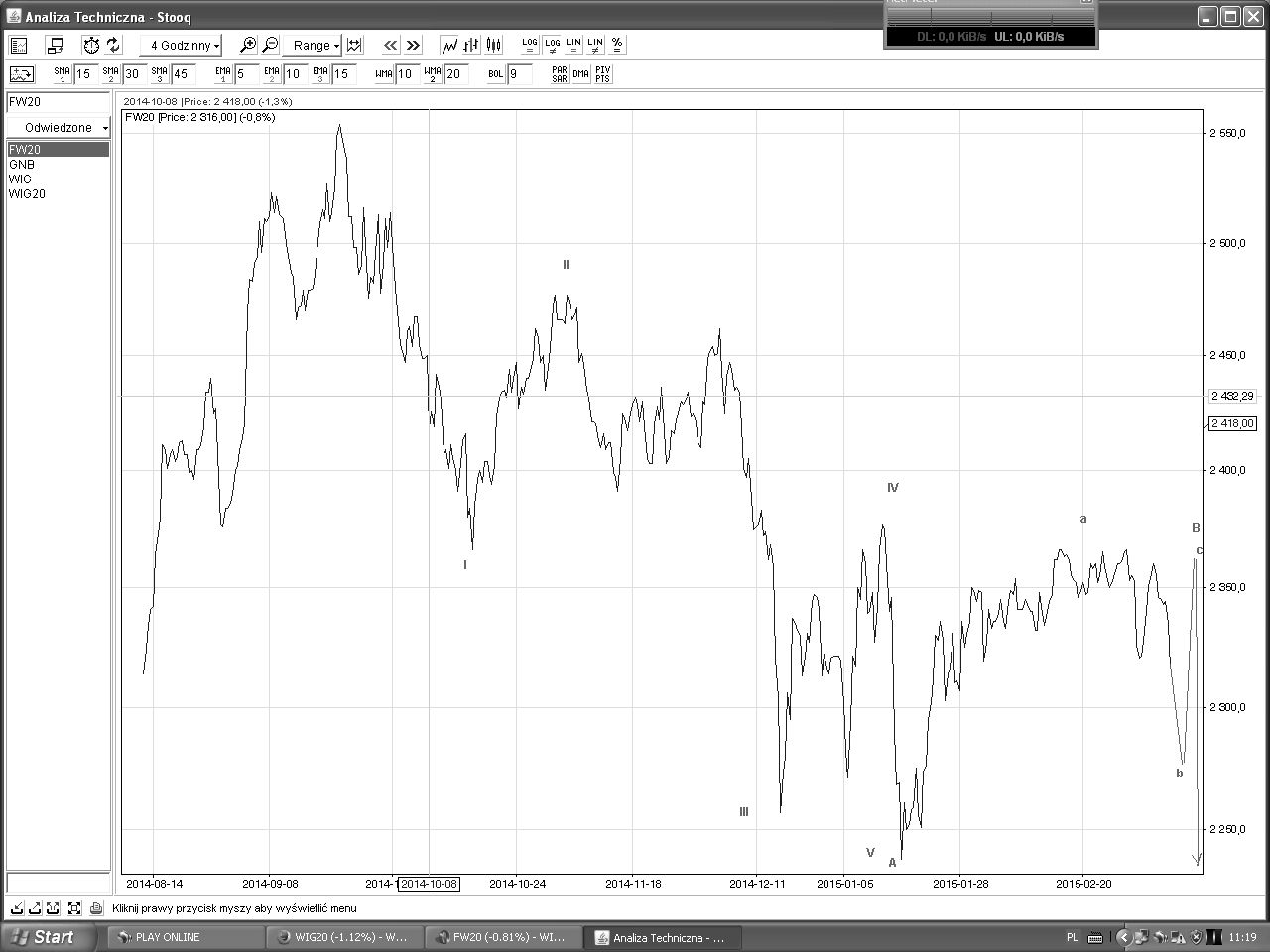The image size is (1270, 952).
Task: Shift the chart back with the double left arrows
Action: coord(391,45)
